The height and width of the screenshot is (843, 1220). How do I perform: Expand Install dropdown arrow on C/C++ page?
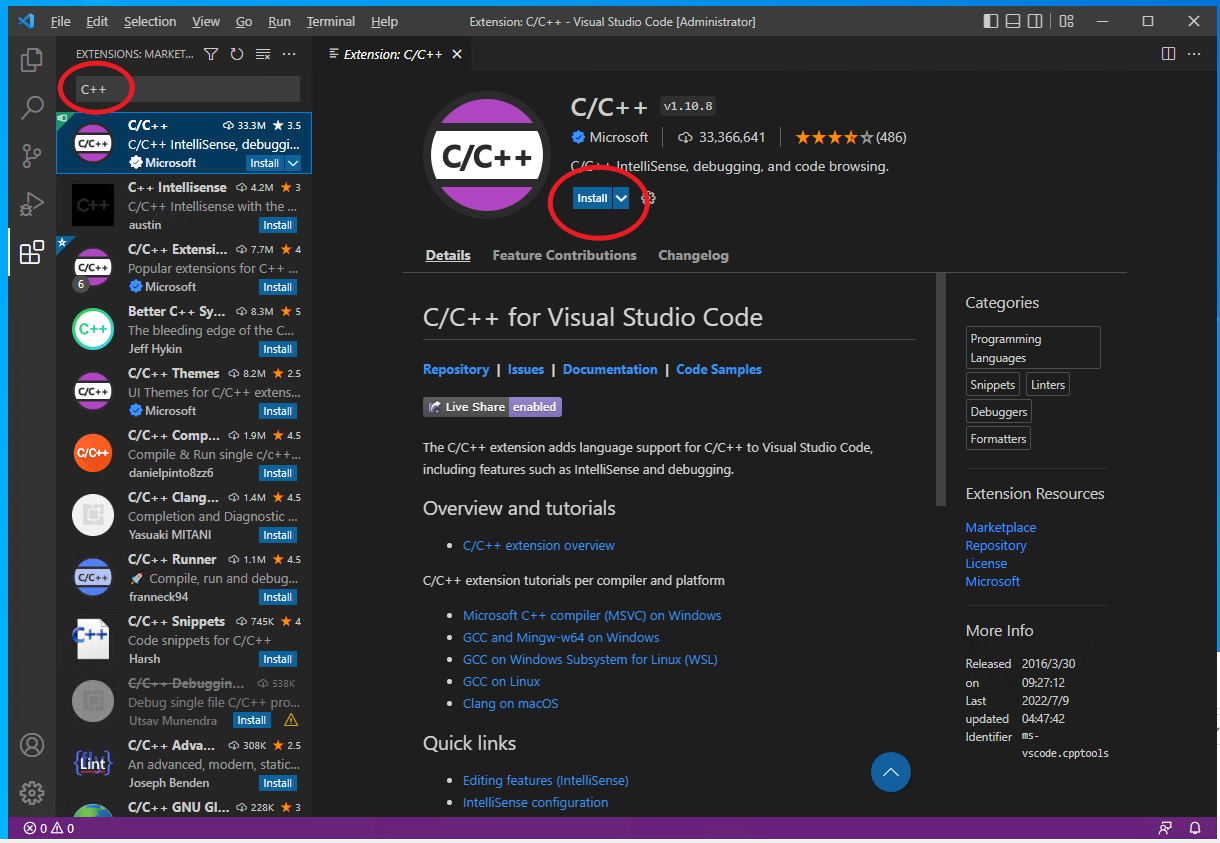coord(621,198)
